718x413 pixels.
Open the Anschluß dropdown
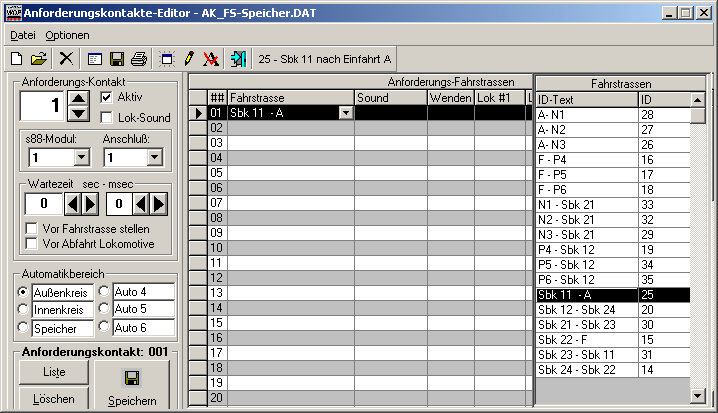tap(155, 158)
